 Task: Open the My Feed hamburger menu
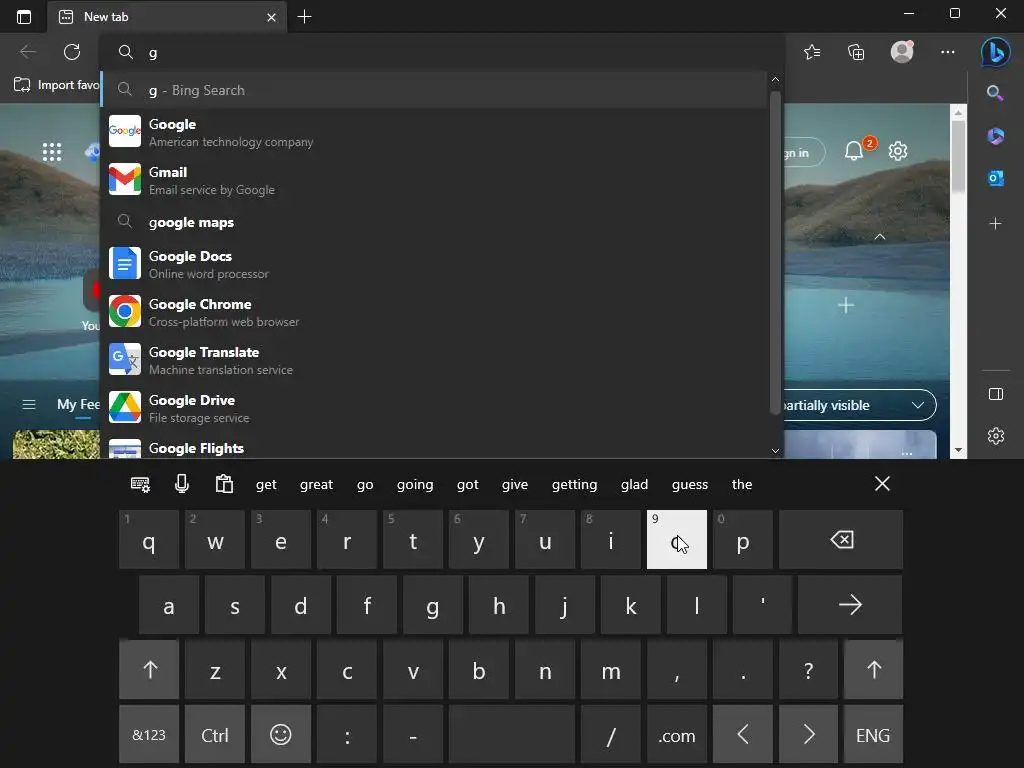[x=29, y=405]
